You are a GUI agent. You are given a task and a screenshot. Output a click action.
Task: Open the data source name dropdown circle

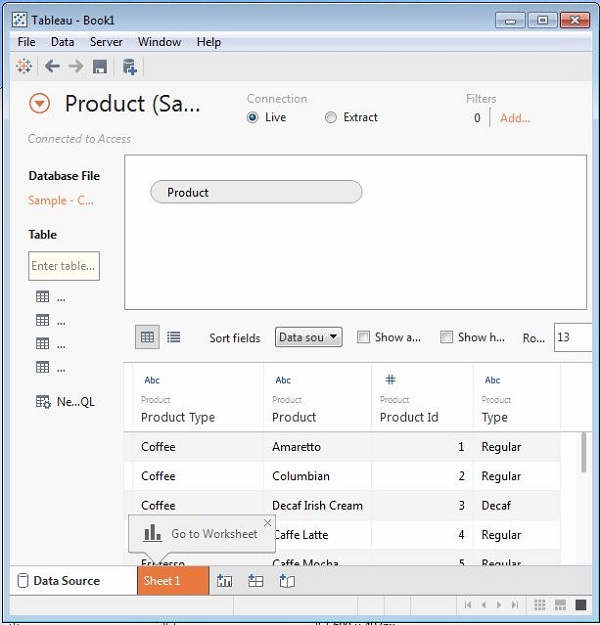39,104
